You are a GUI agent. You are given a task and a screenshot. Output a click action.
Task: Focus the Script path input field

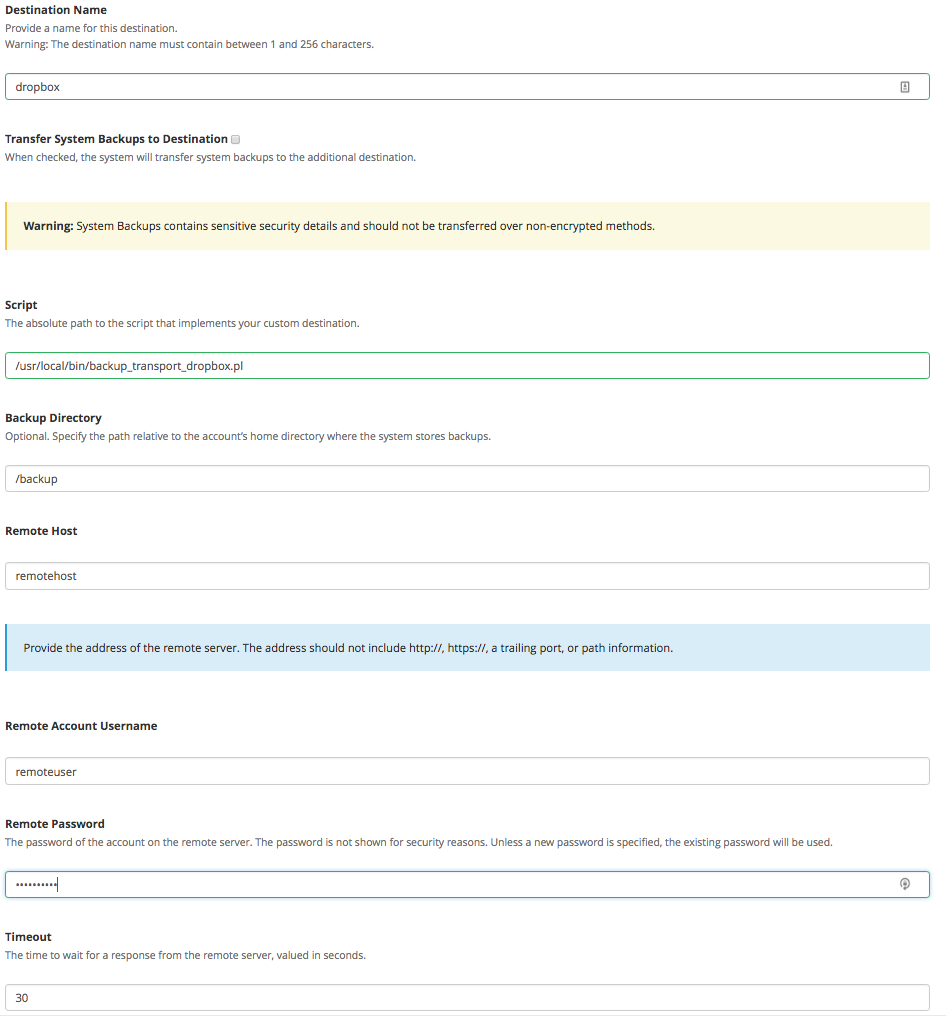tap(467, 366)
